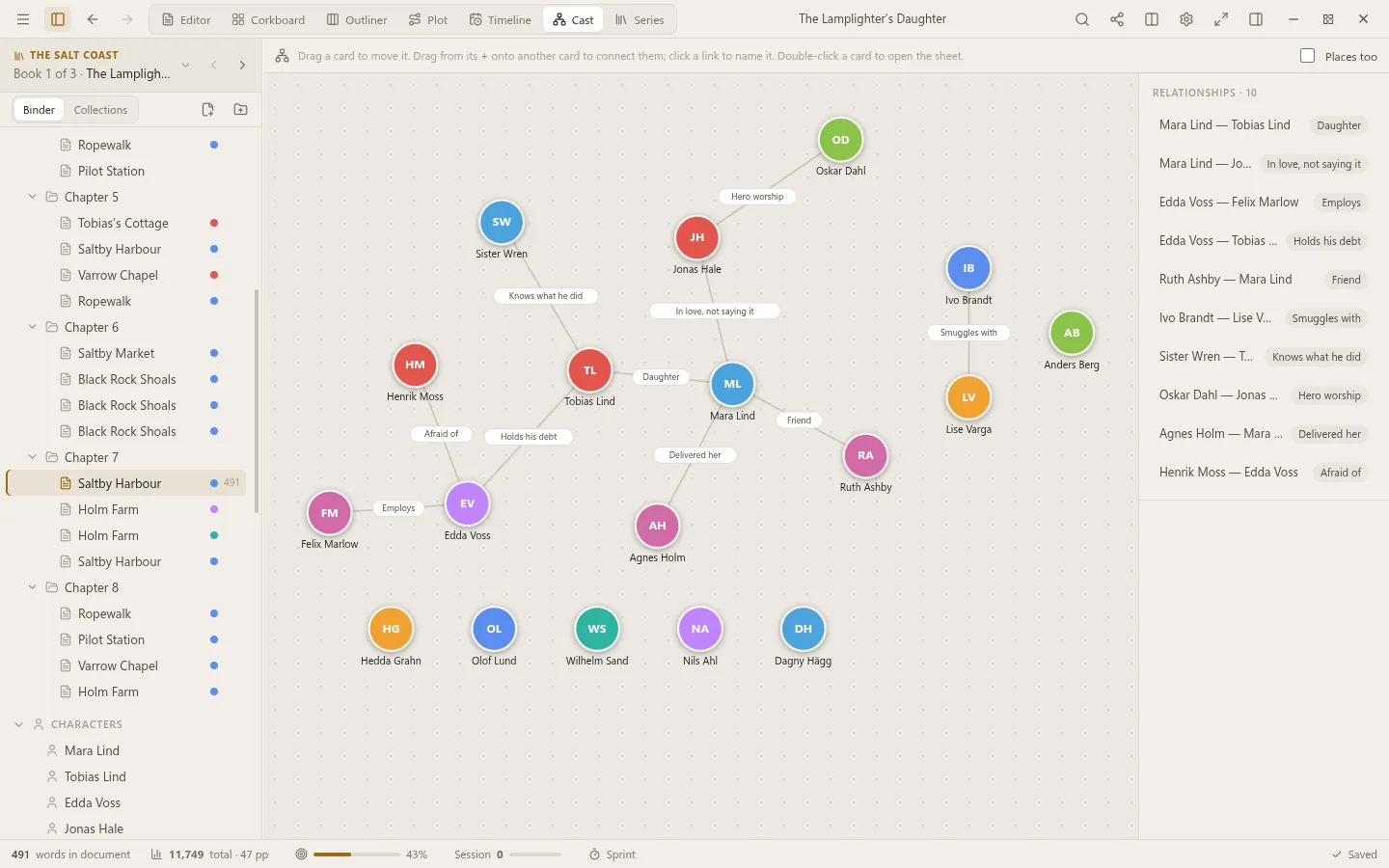This screenshot has width=1389, height=868.
Task: Enter fullscreen with the expand arrows icon
Action: tap(1221, 19)
